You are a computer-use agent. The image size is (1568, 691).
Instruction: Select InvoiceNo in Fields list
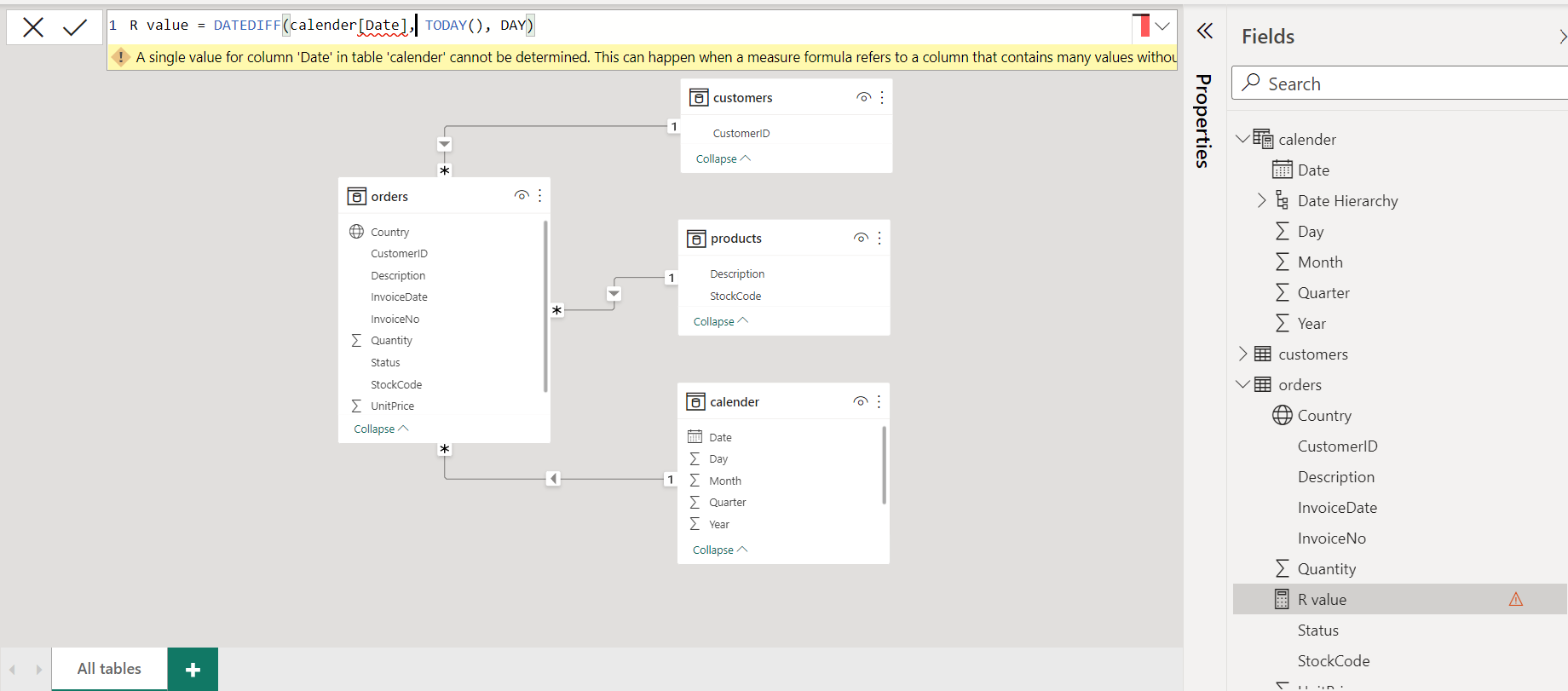(x=1331, y=538)
